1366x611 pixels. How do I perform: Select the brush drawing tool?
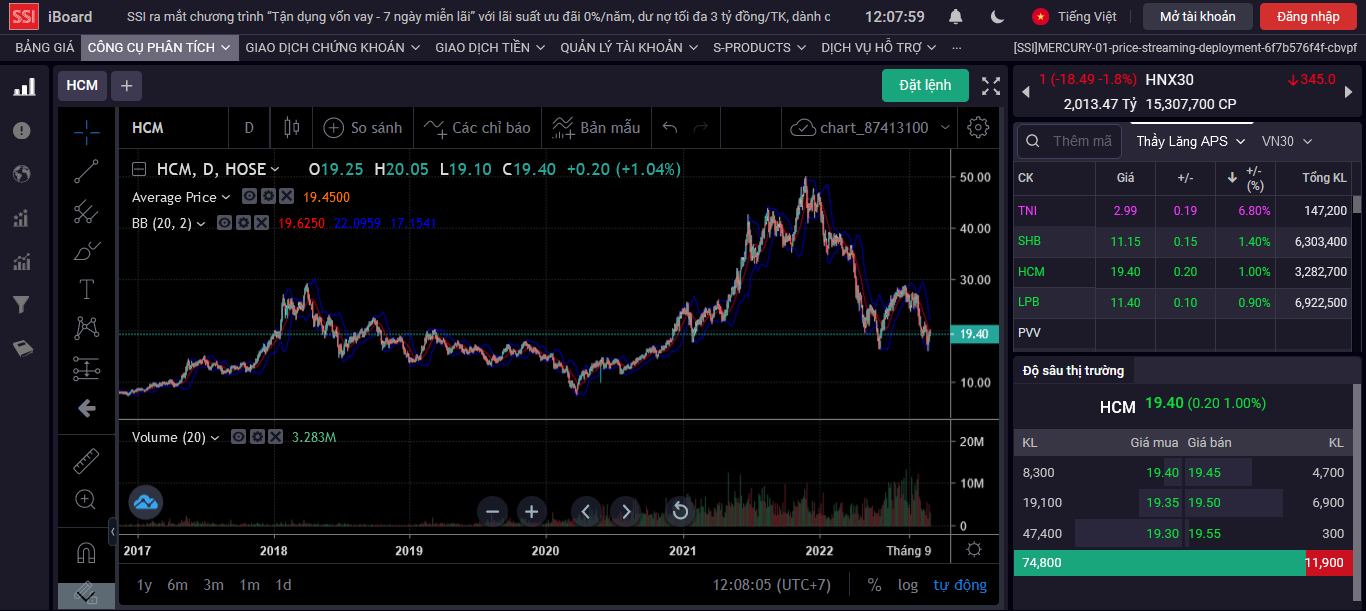tap(87, 251)
